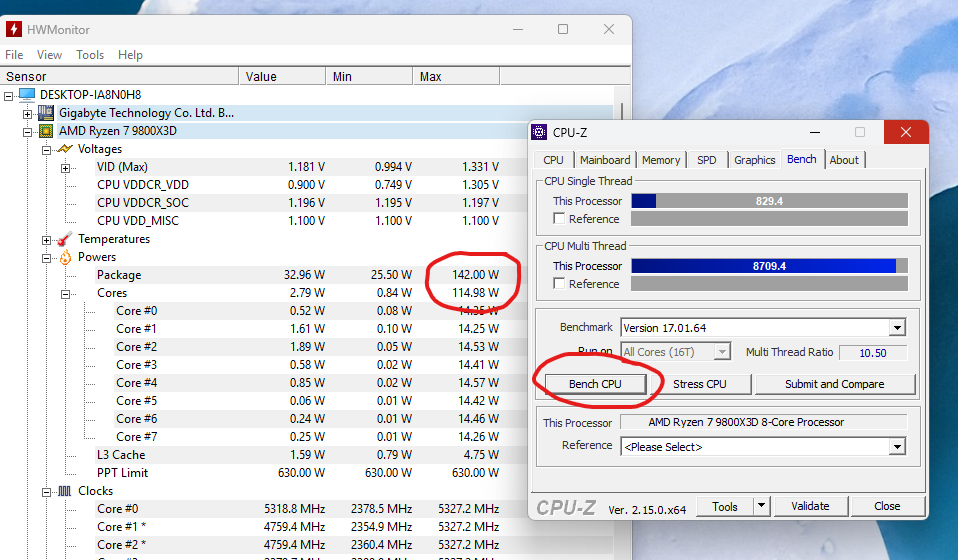Collapse the Powers branch
The width and height of the screenshot is (958, 560).
tap(46, 258)
